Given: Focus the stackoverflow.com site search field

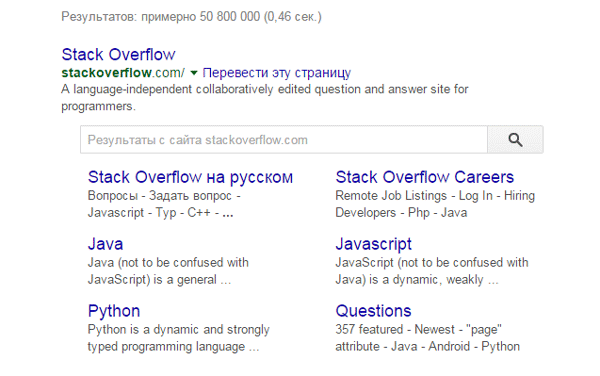Looking at the screenshot, I should coord(284,140).
